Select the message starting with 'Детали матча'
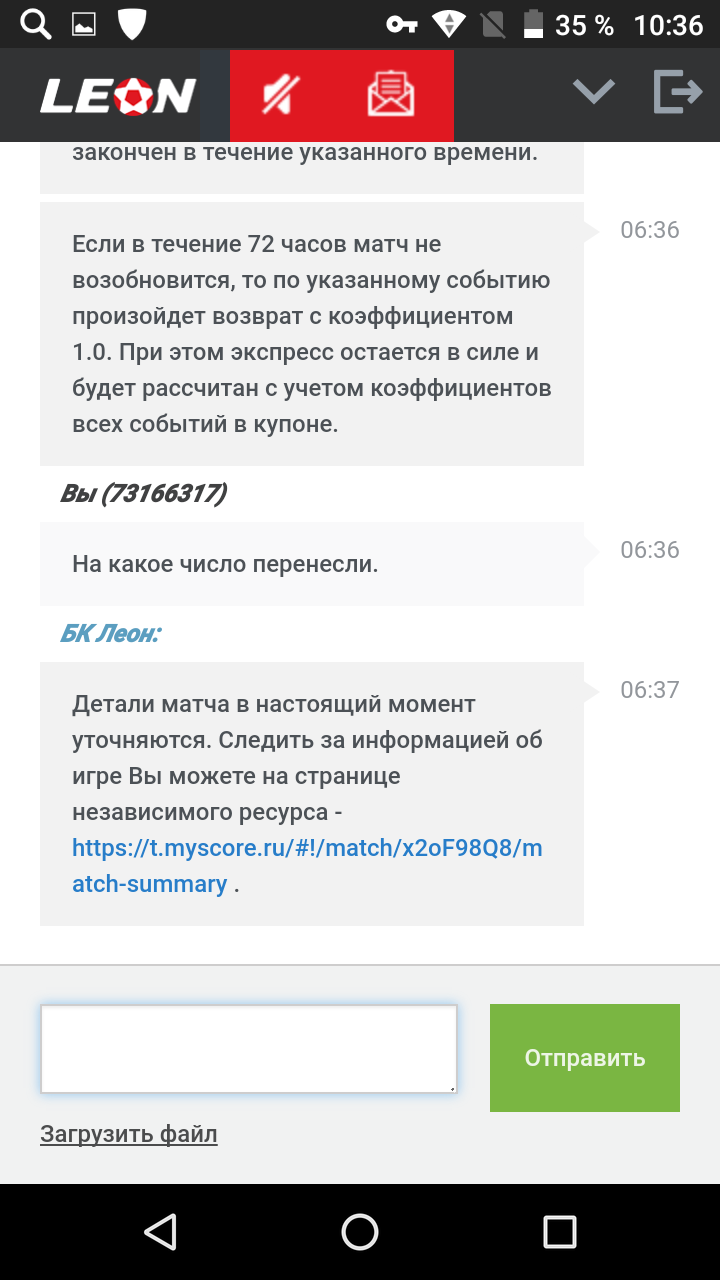Image resolution: width=720 pixels, height=1280 pixels. [311, 793]
